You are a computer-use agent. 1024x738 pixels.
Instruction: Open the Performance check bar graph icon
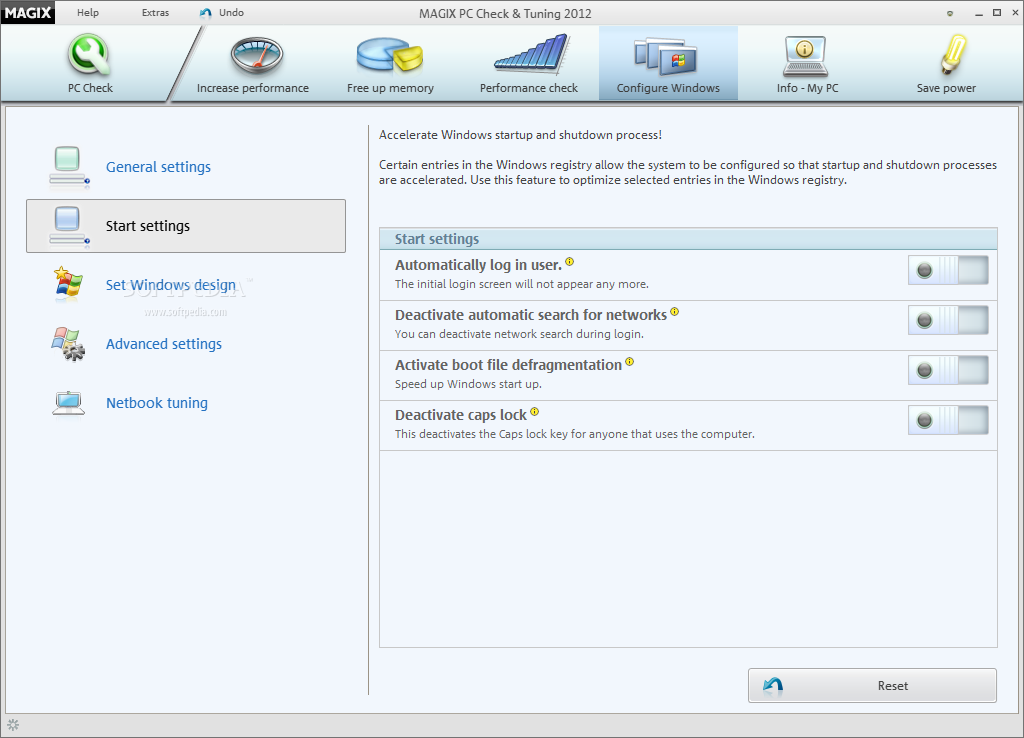532,54
